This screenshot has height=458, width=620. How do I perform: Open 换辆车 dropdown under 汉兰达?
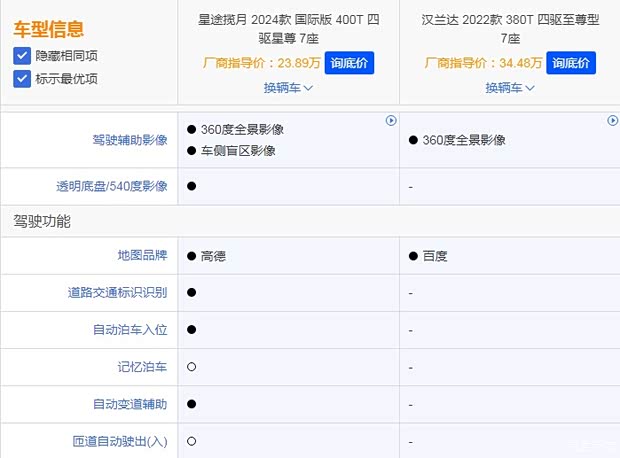tap(510, 87)
